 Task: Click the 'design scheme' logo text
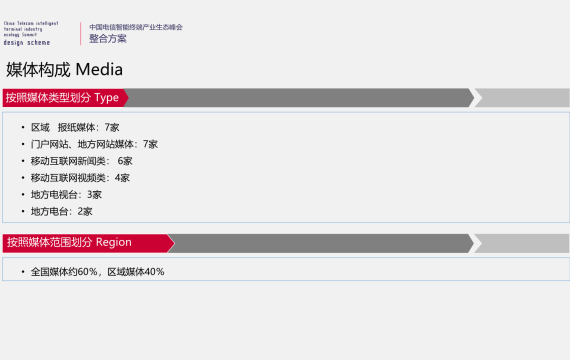point(27,43)
